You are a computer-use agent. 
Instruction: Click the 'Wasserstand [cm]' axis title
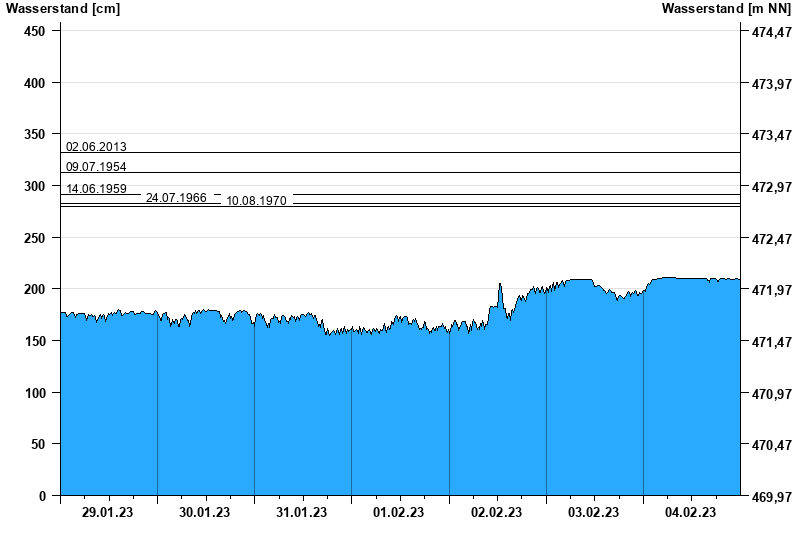click(63, 9)
